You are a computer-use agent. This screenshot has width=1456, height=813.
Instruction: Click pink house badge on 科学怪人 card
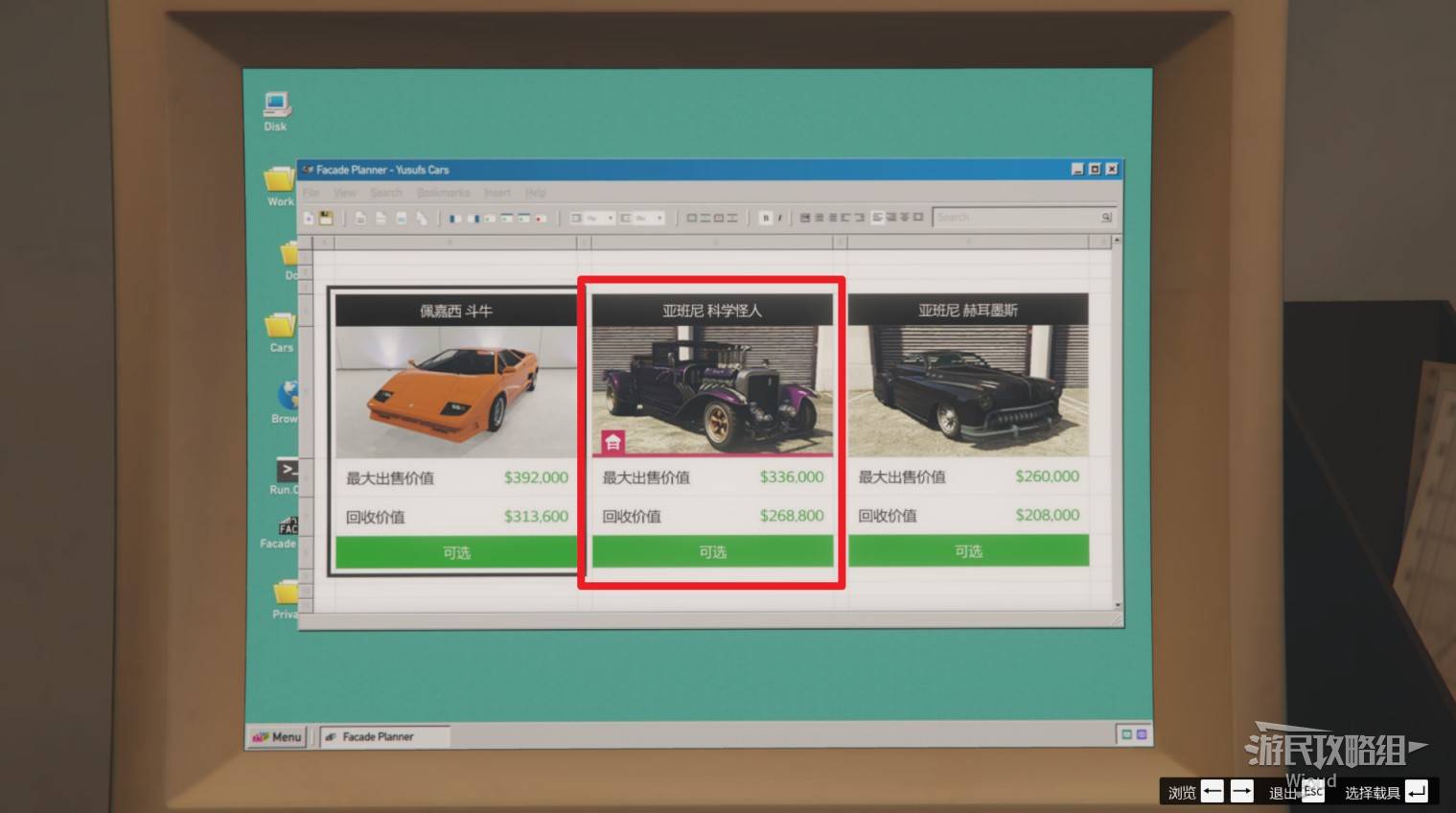pyautogui.click(x=612, y=442)
